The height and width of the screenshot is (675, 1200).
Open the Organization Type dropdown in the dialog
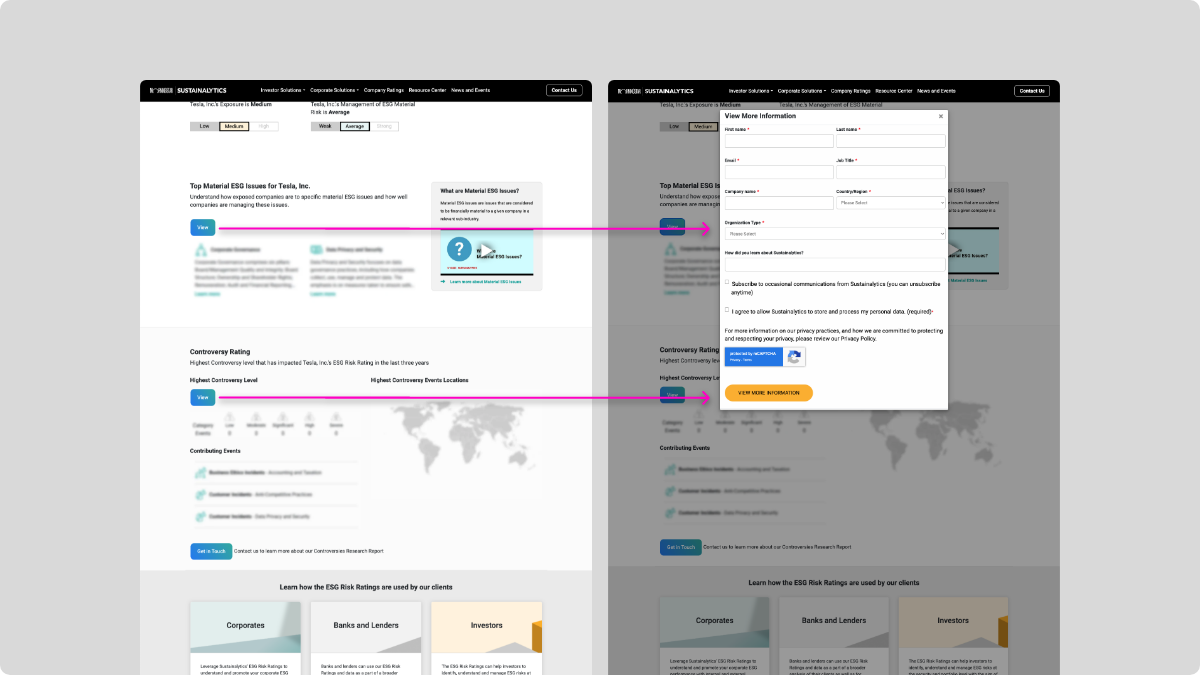pyautogui.click(x=835, y=233)
